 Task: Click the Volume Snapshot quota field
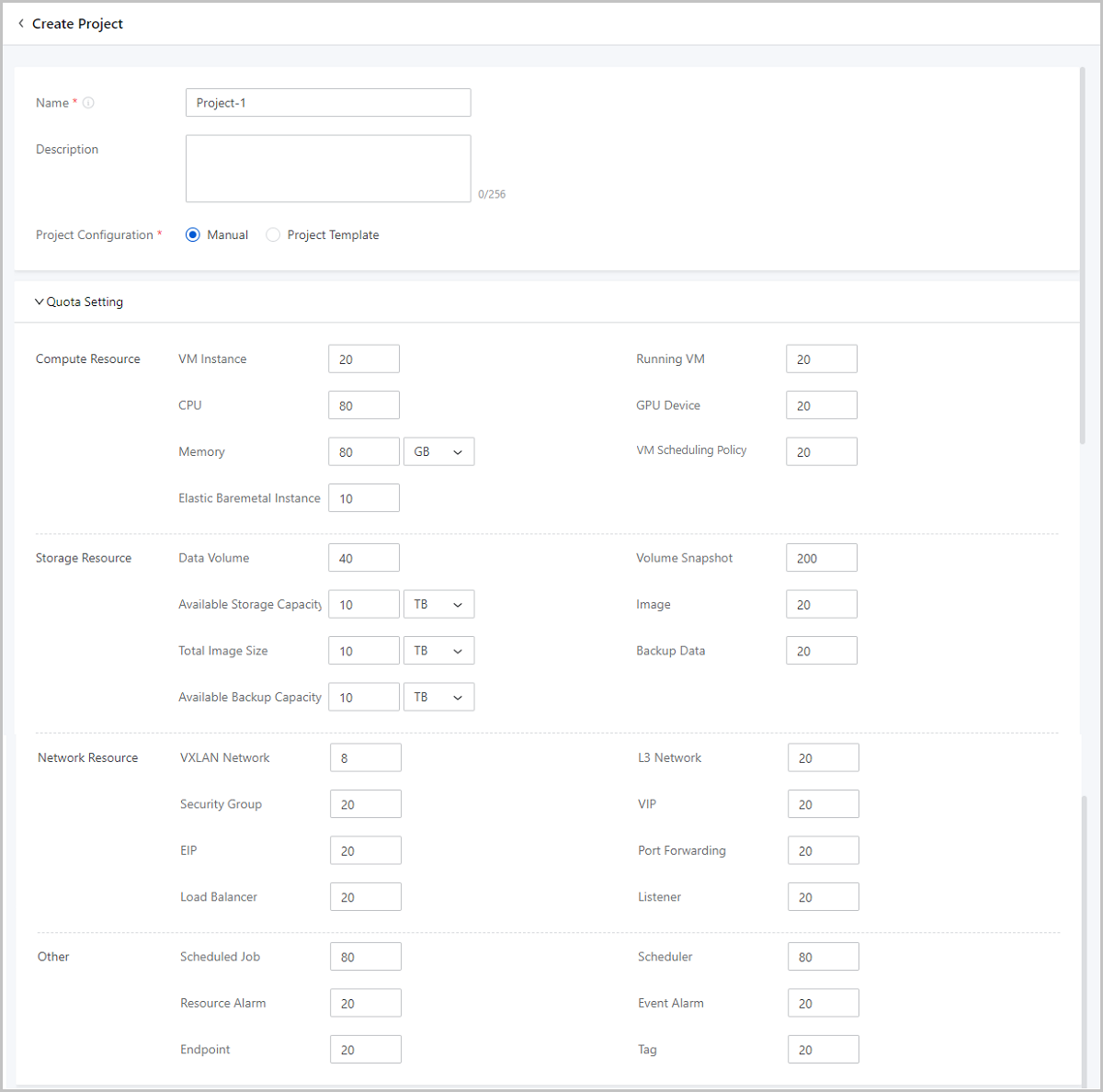pos(821,558)
